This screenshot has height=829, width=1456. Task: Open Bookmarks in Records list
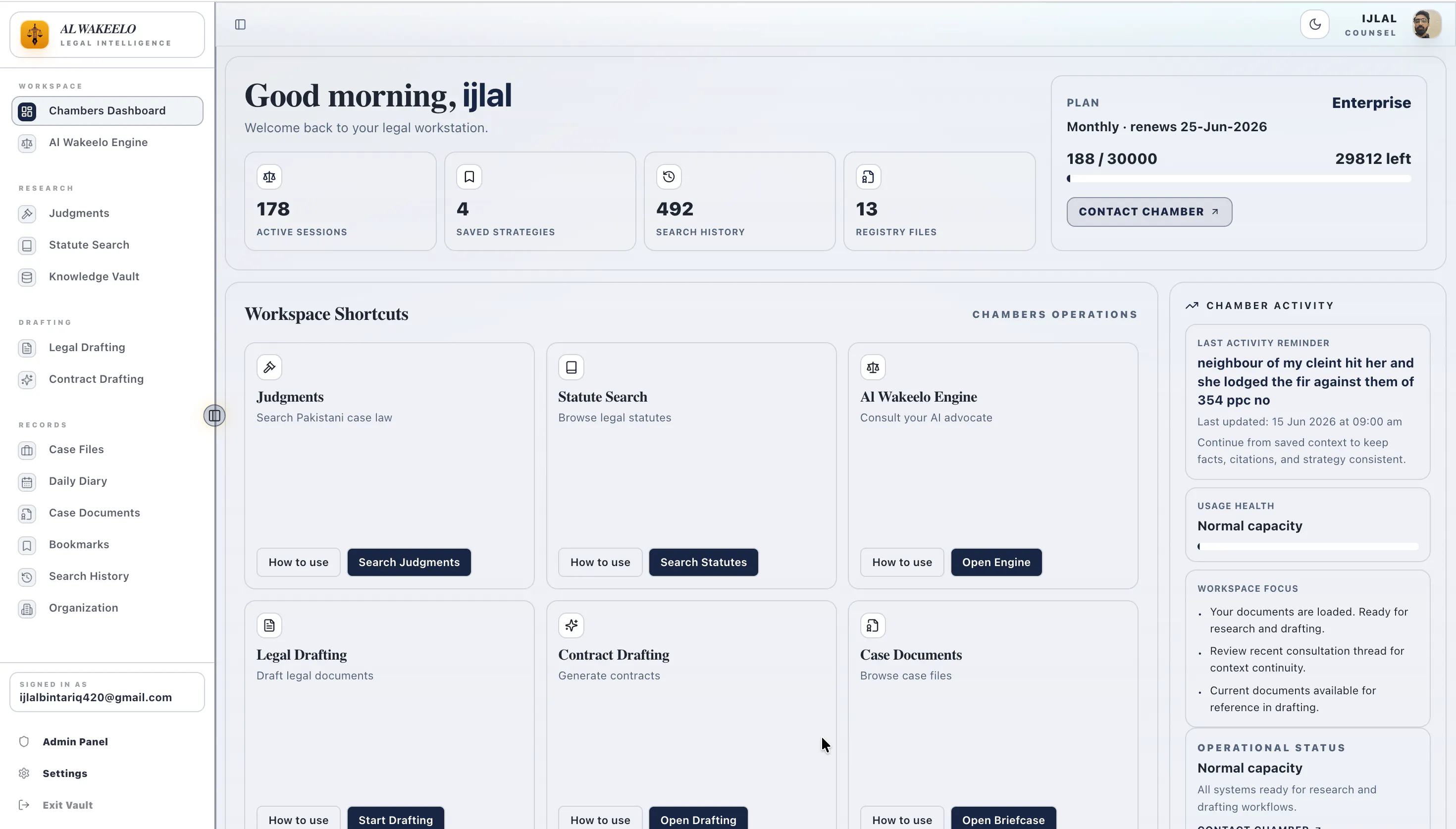coord(107,544)
